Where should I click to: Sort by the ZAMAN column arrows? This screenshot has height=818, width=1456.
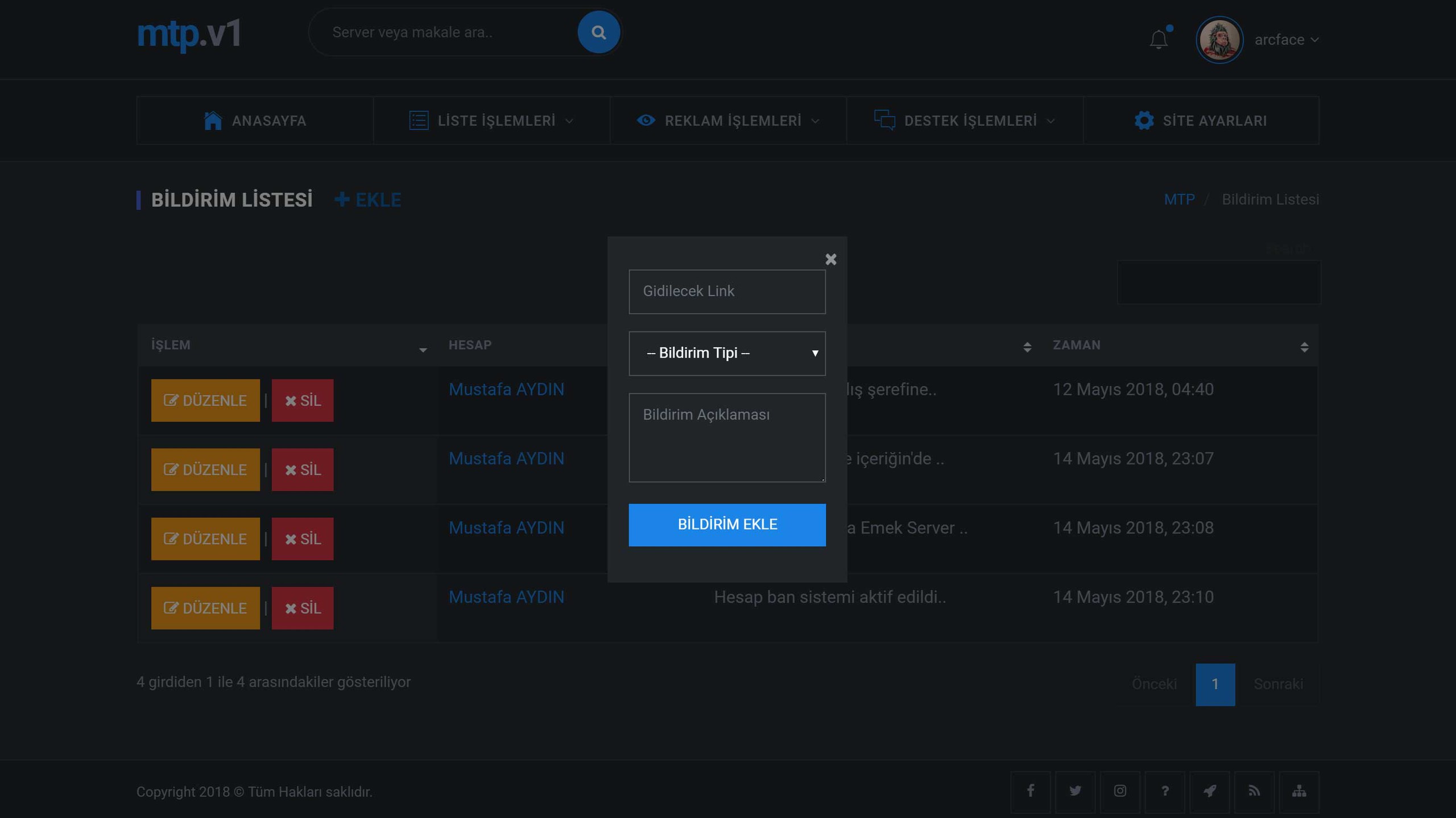pos(1304,347)
